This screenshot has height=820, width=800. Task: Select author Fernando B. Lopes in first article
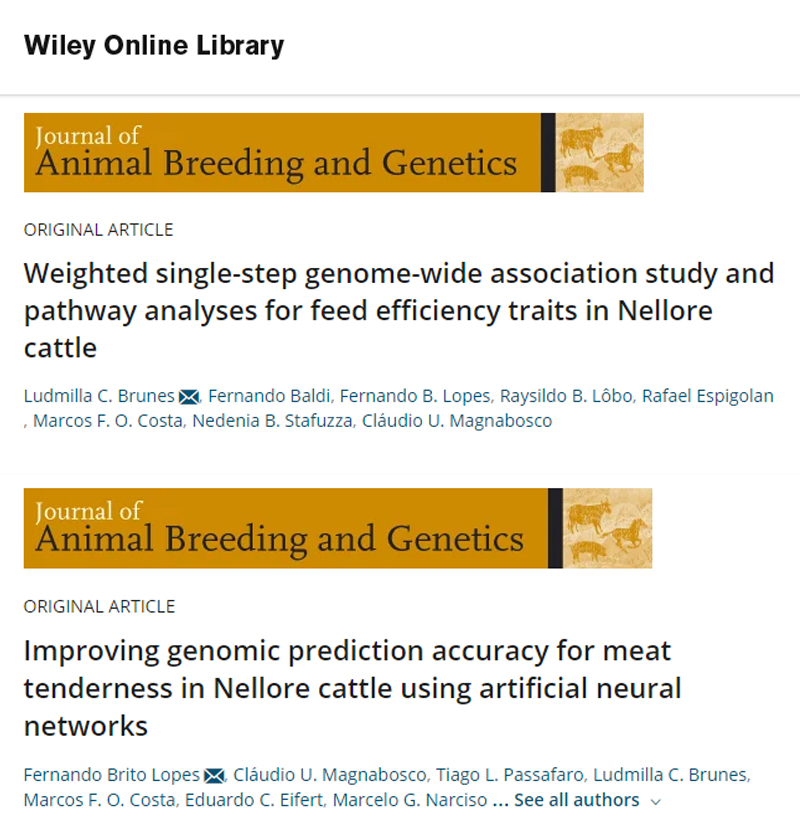coord(415,396)
